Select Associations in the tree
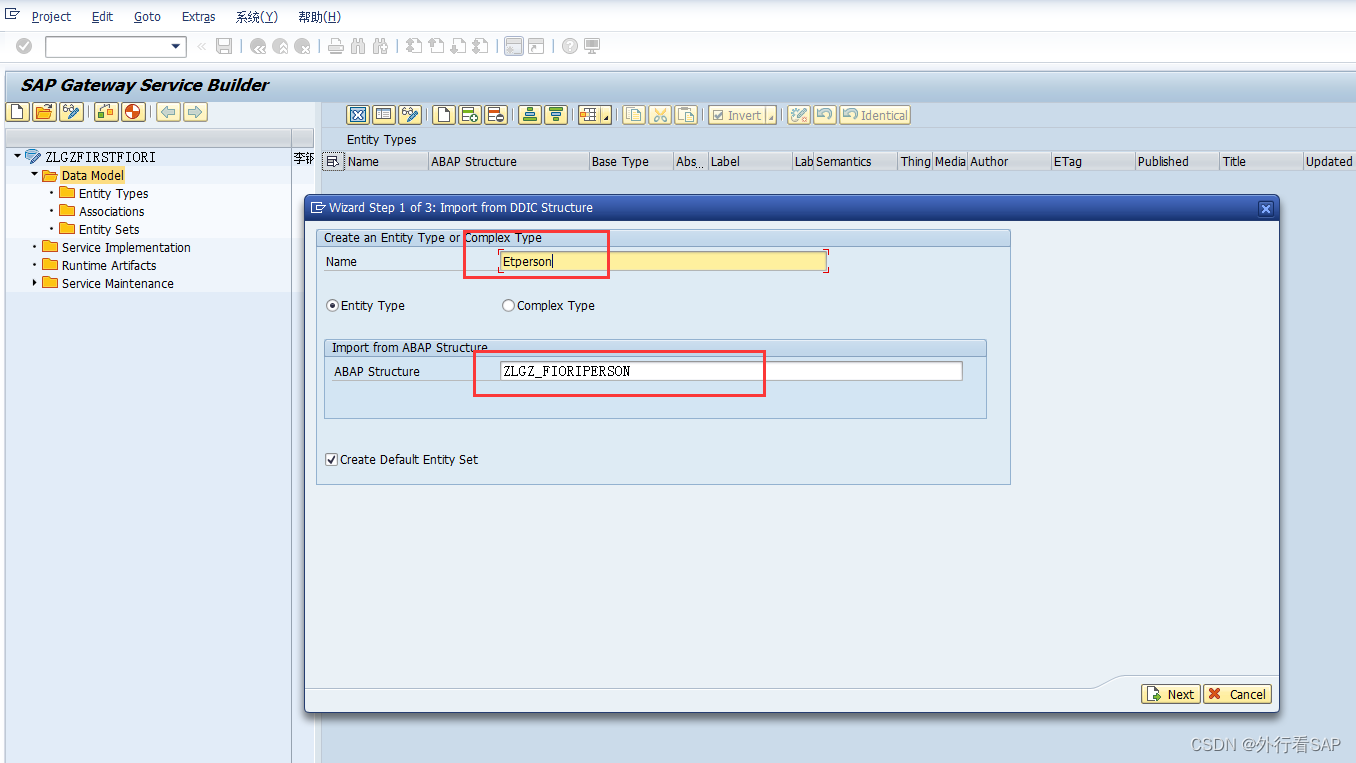This screenshot has width=1356, height=763. [111, 211]
